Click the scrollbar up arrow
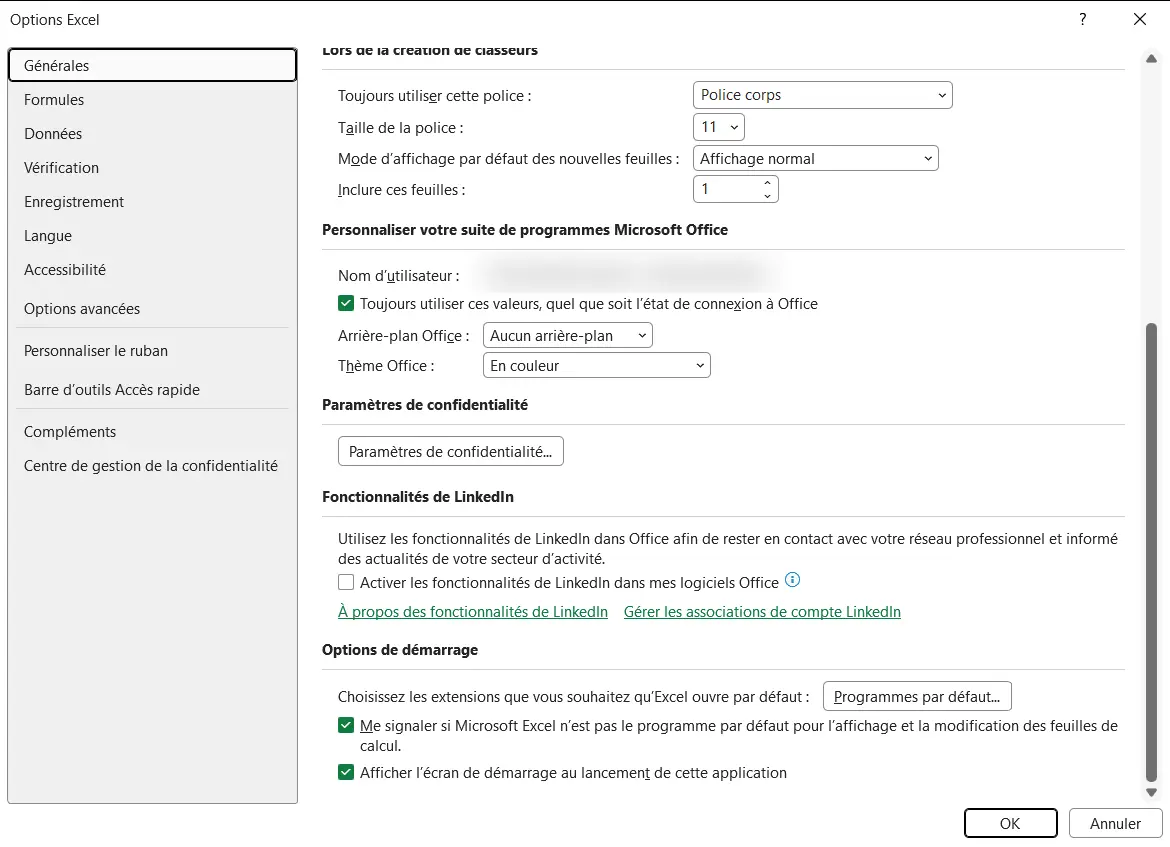The width and height of the screenshot is (1170, 847). pyautogui.click(x=1151, y=58)
